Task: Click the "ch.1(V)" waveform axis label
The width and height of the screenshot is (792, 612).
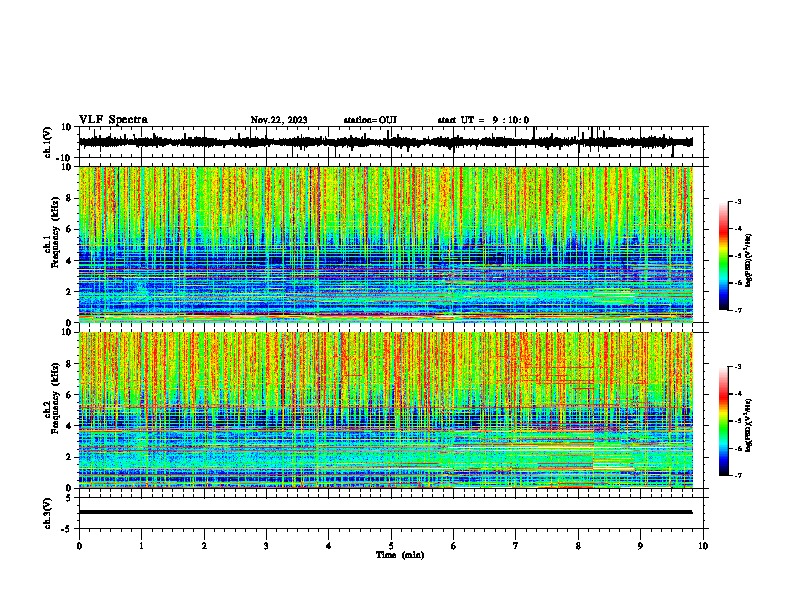Action: (48, 142)
